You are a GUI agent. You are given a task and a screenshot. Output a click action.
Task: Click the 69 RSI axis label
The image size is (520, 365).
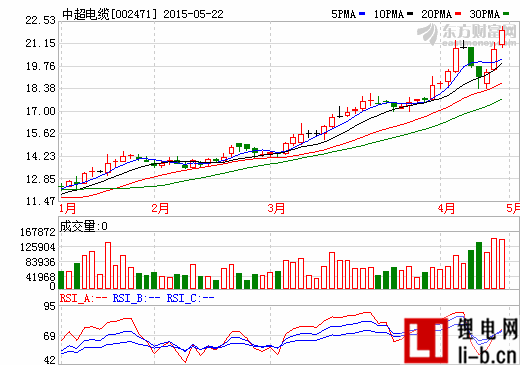[50, 336]
